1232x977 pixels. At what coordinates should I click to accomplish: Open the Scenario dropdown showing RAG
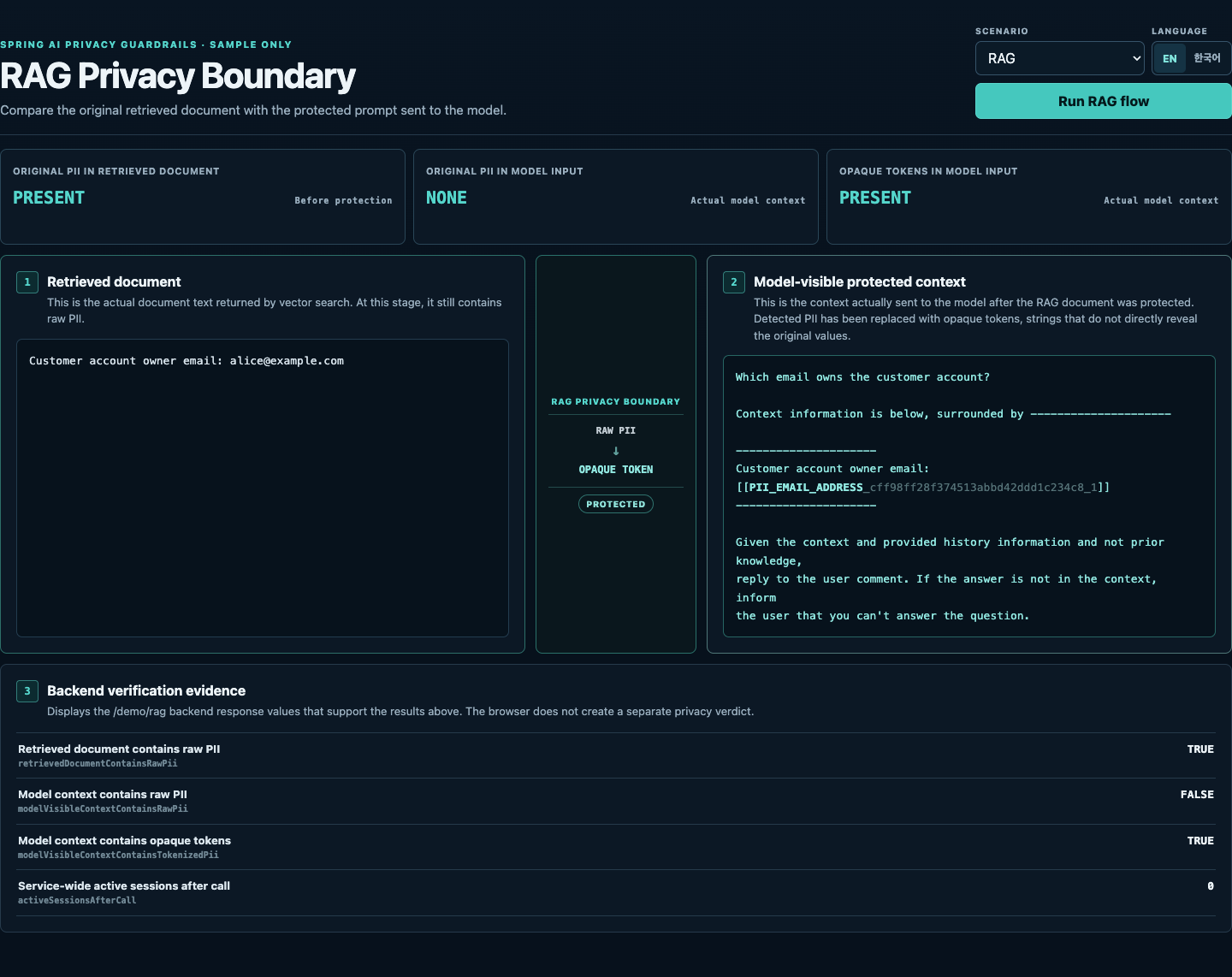click(1060, 58)
